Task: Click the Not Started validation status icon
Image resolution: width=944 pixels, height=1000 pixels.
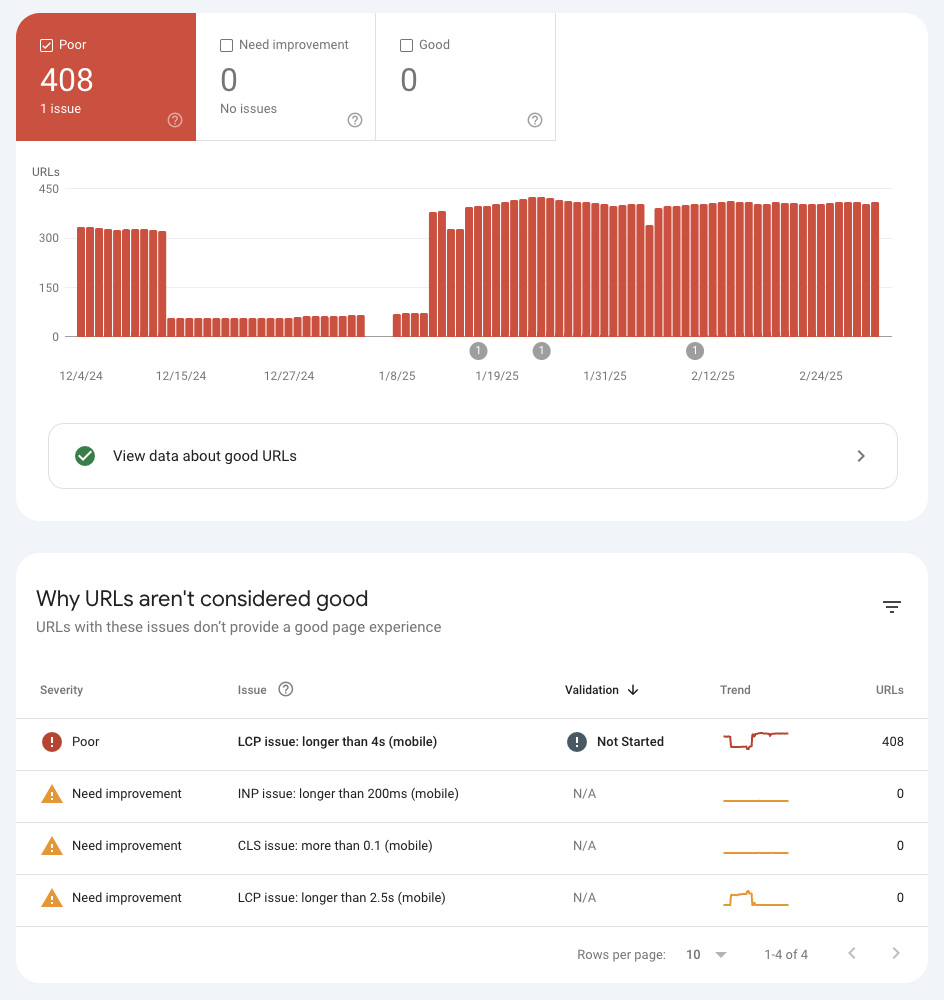Action: coord(577,742)
